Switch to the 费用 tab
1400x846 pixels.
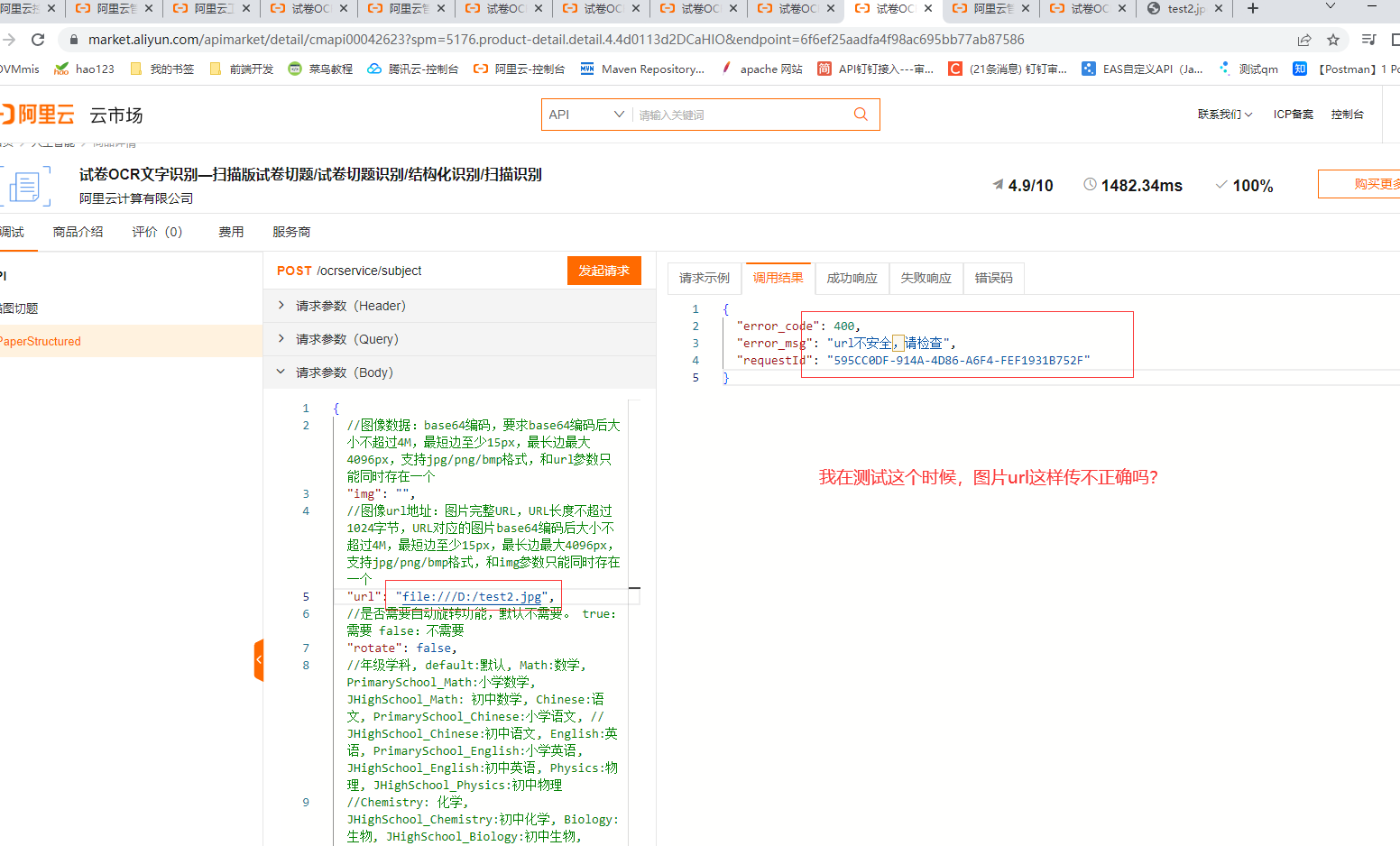[x=231, y=232]
